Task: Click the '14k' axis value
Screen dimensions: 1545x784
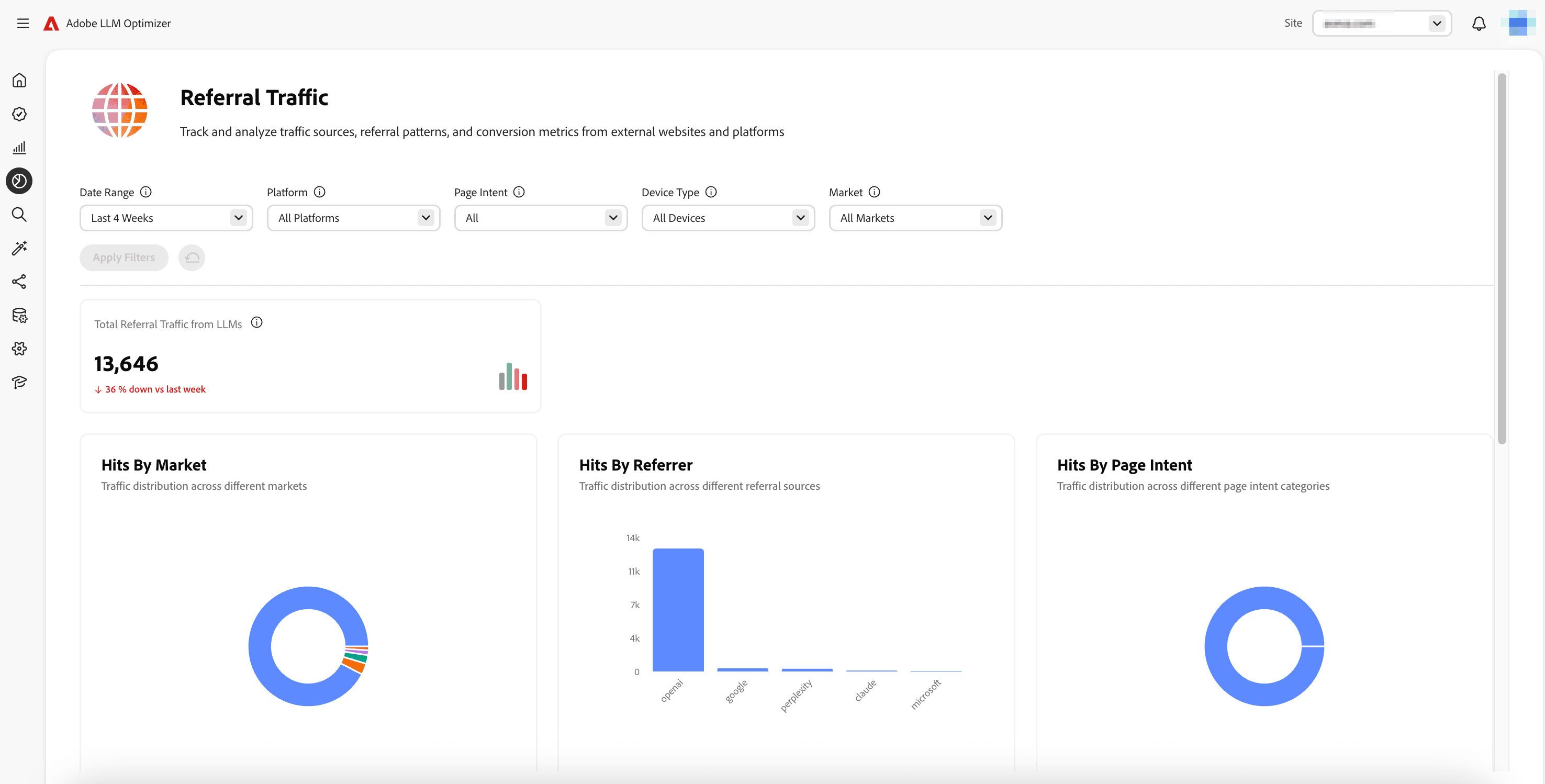Action: tap(633, 538)
